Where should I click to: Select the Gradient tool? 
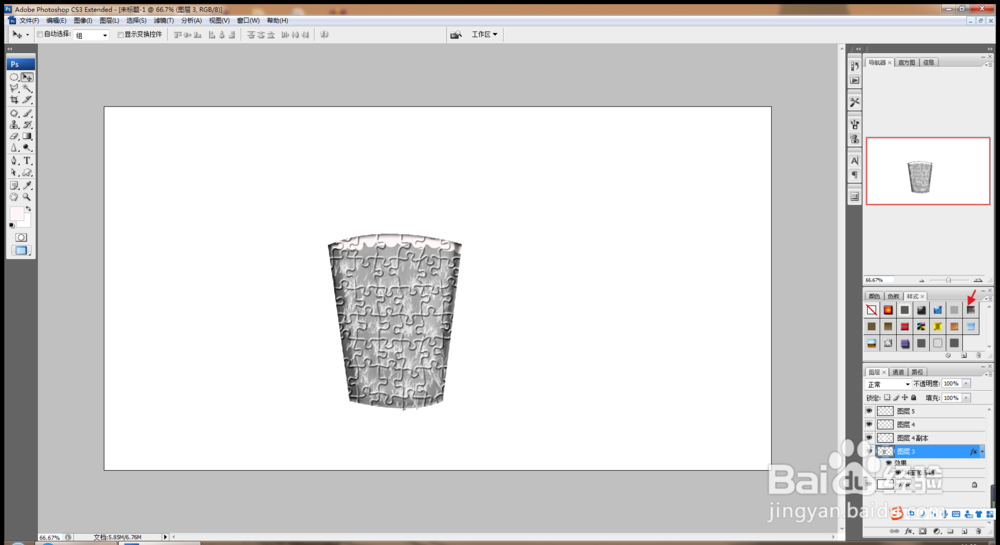pos(27,136)
